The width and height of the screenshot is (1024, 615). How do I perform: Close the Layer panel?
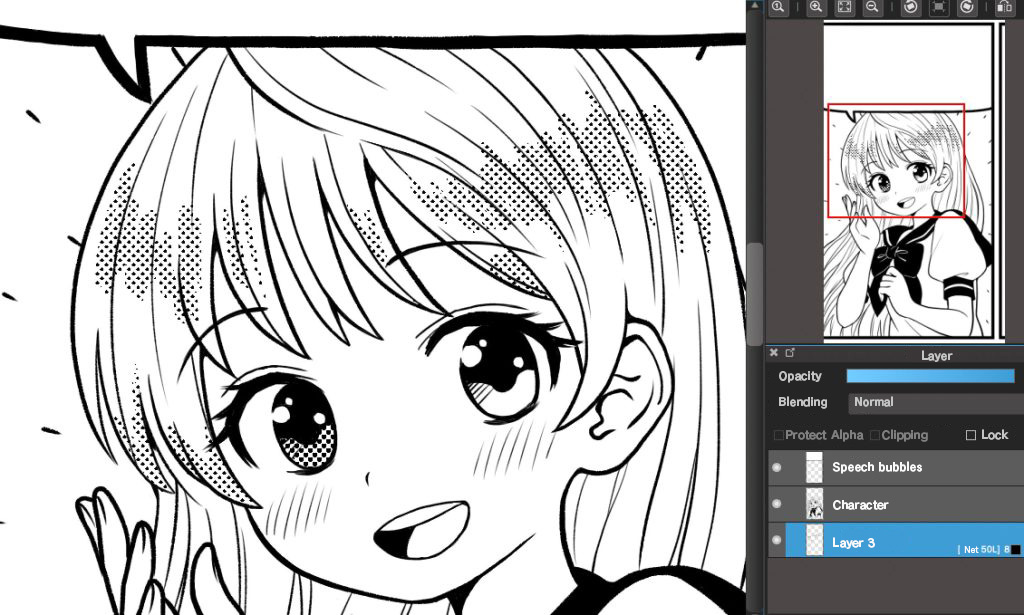coord(774,353)
